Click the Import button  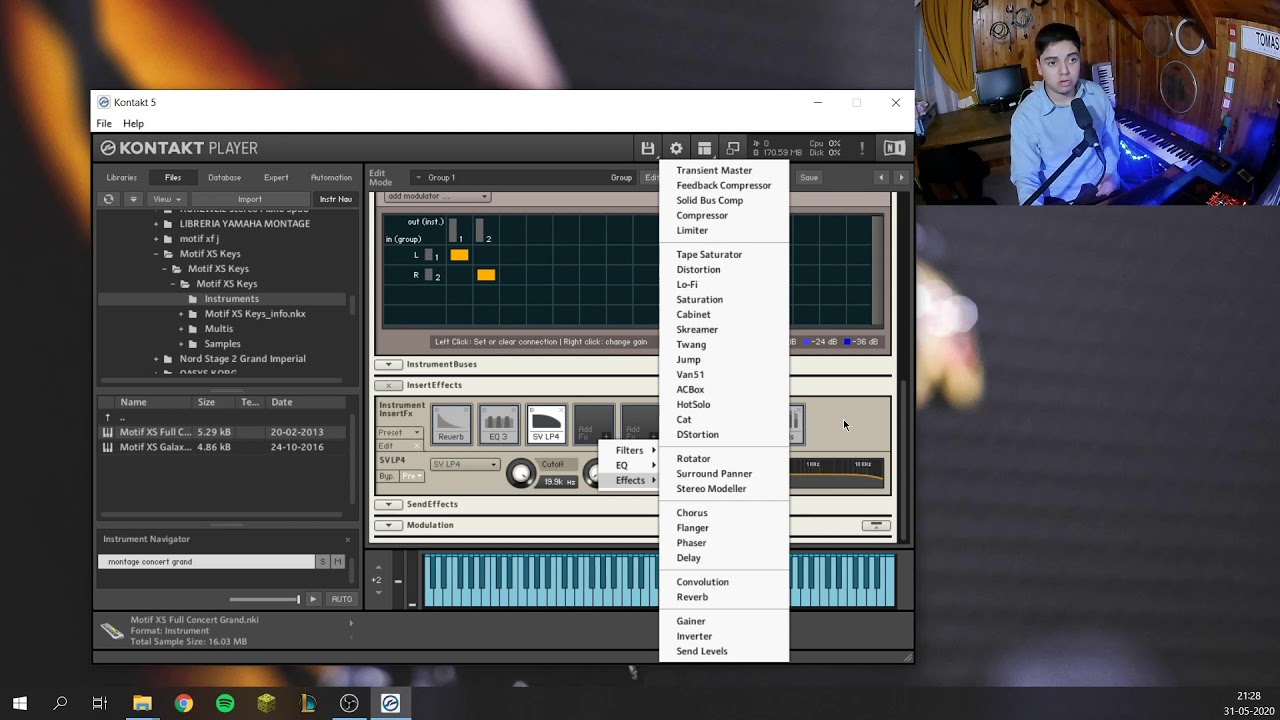click(x=250, y=199)
